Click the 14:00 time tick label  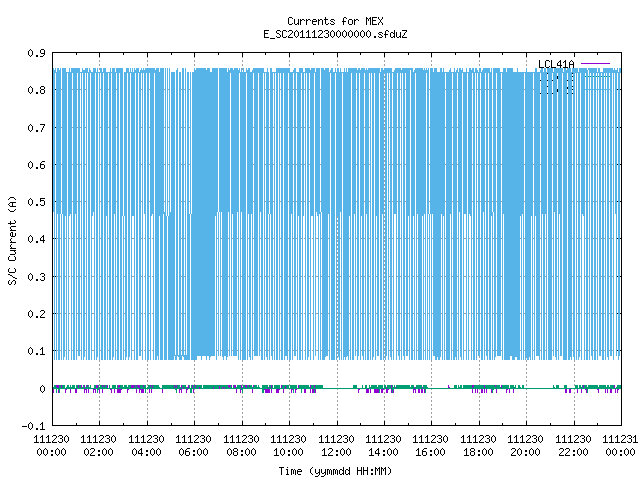383,452
